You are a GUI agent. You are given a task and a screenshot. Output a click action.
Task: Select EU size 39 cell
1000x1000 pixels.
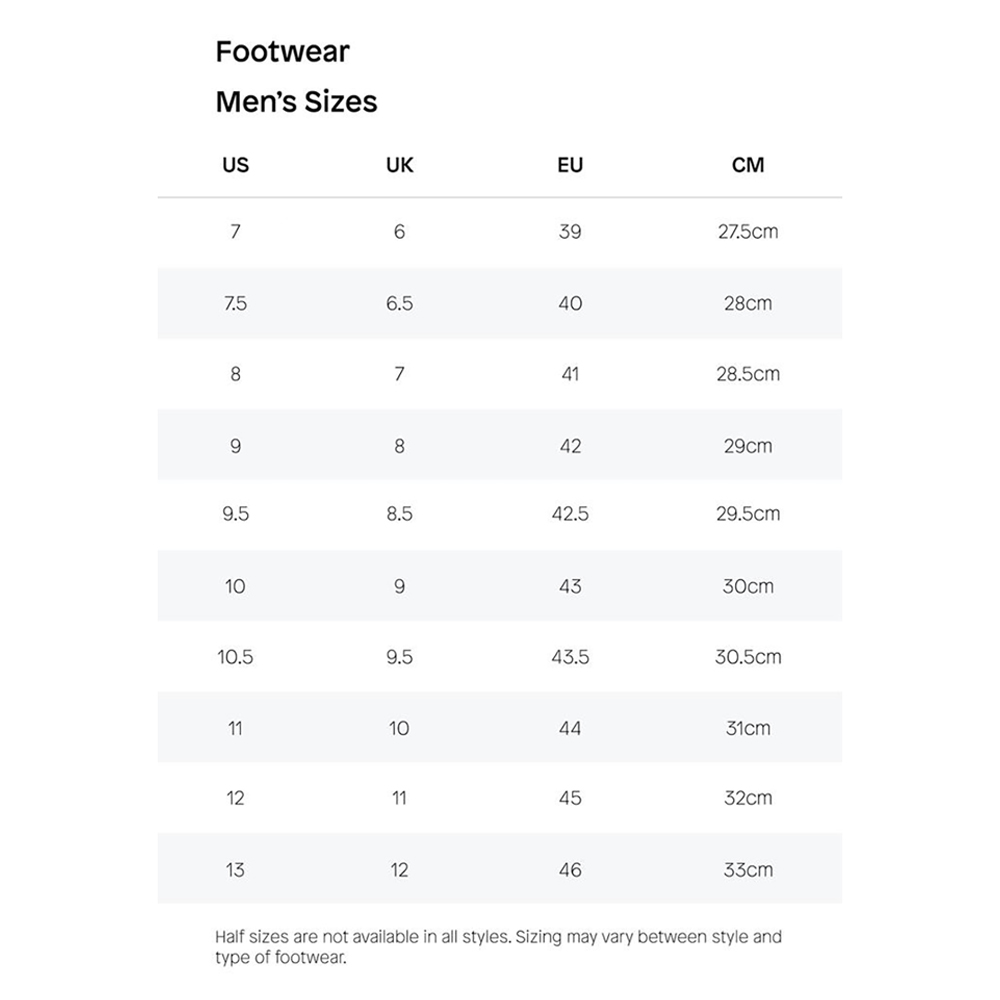[x=570, y=232]
